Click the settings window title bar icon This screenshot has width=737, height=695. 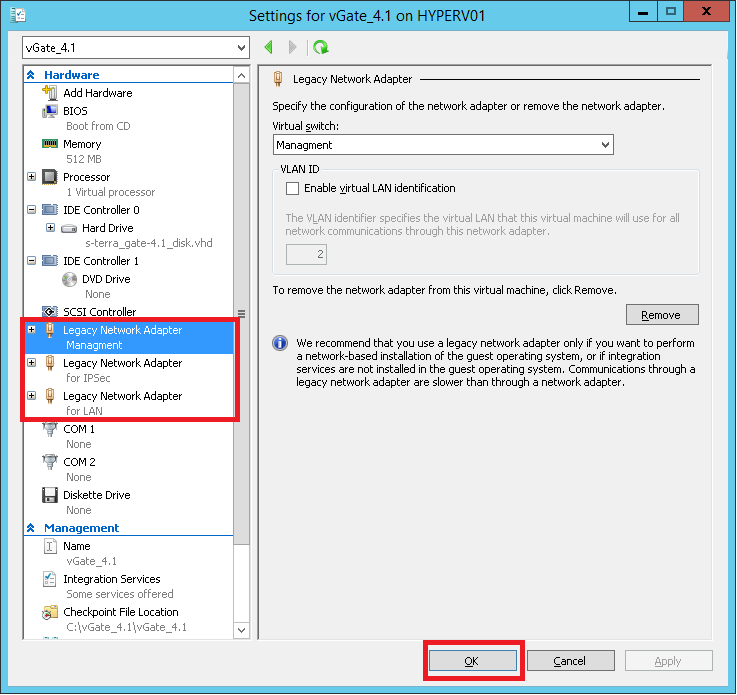pyautogui.click(x=18, y=15)
